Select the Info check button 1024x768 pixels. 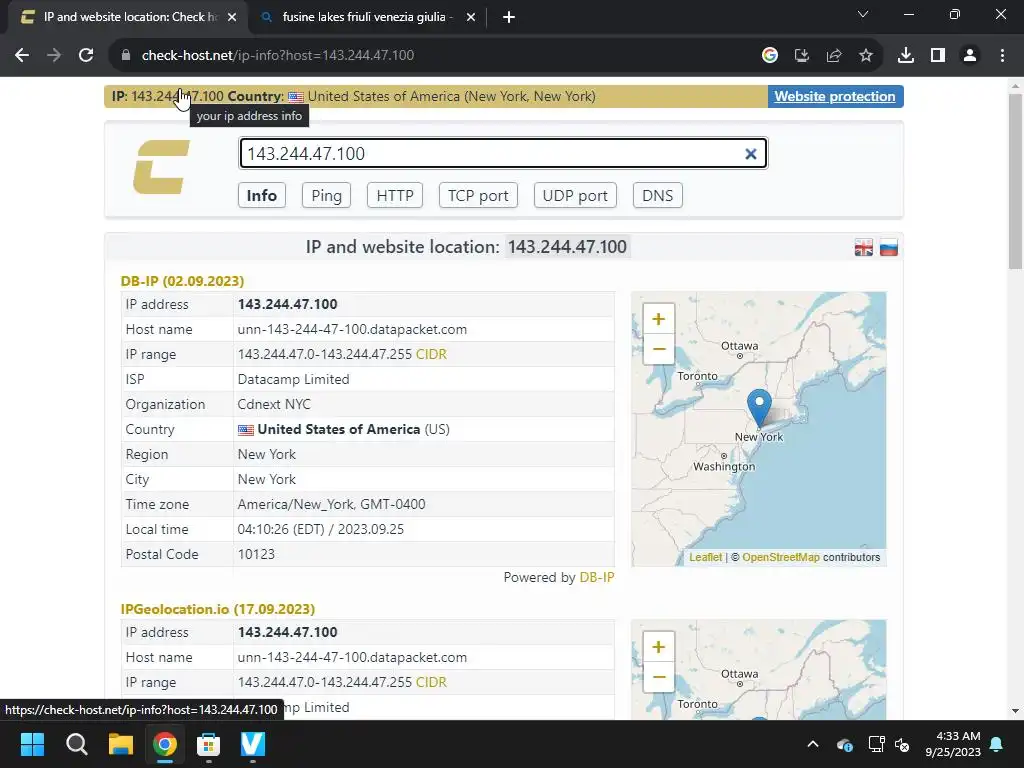tap(262, 195)
